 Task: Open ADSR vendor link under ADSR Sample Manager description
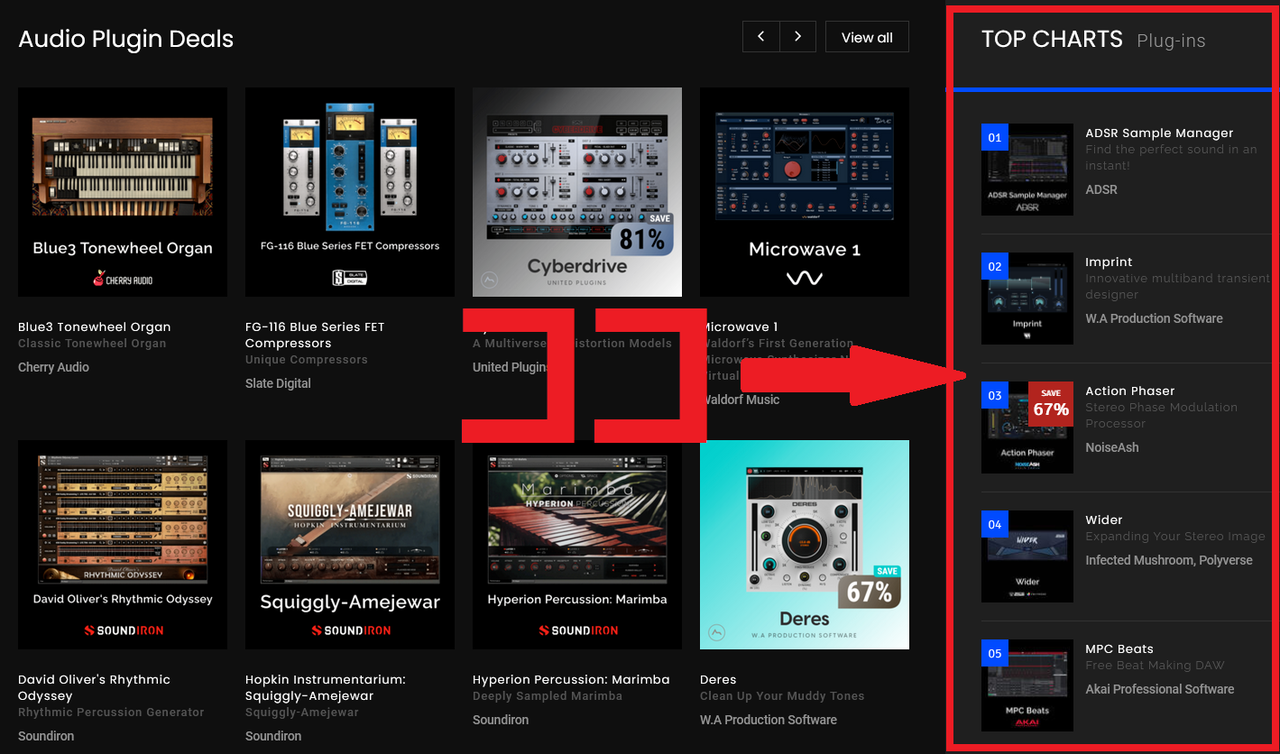pyautogui.click(x=1101, y=189)
